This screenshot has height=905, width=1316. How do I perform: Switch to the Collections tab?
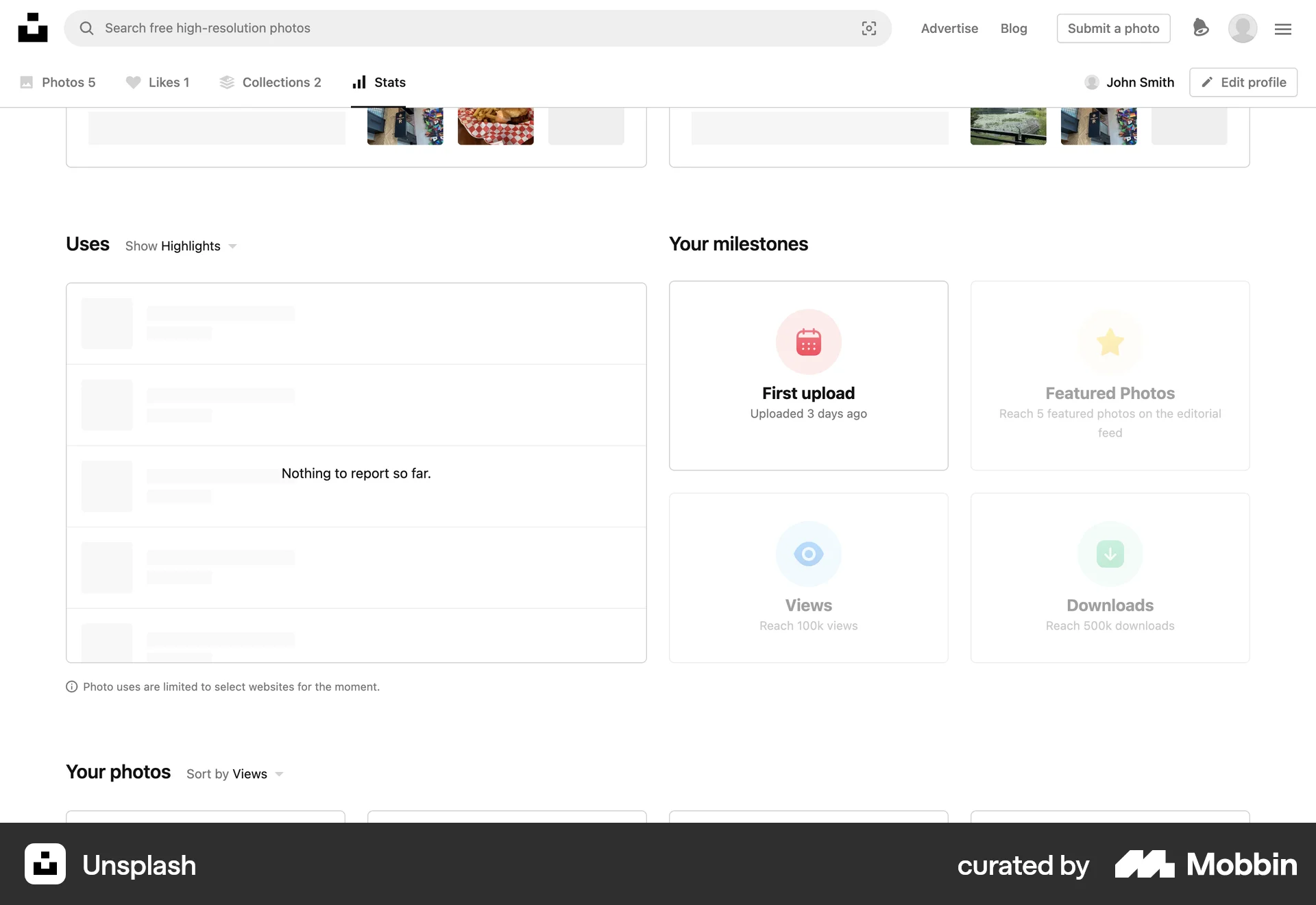pos(271,82)
